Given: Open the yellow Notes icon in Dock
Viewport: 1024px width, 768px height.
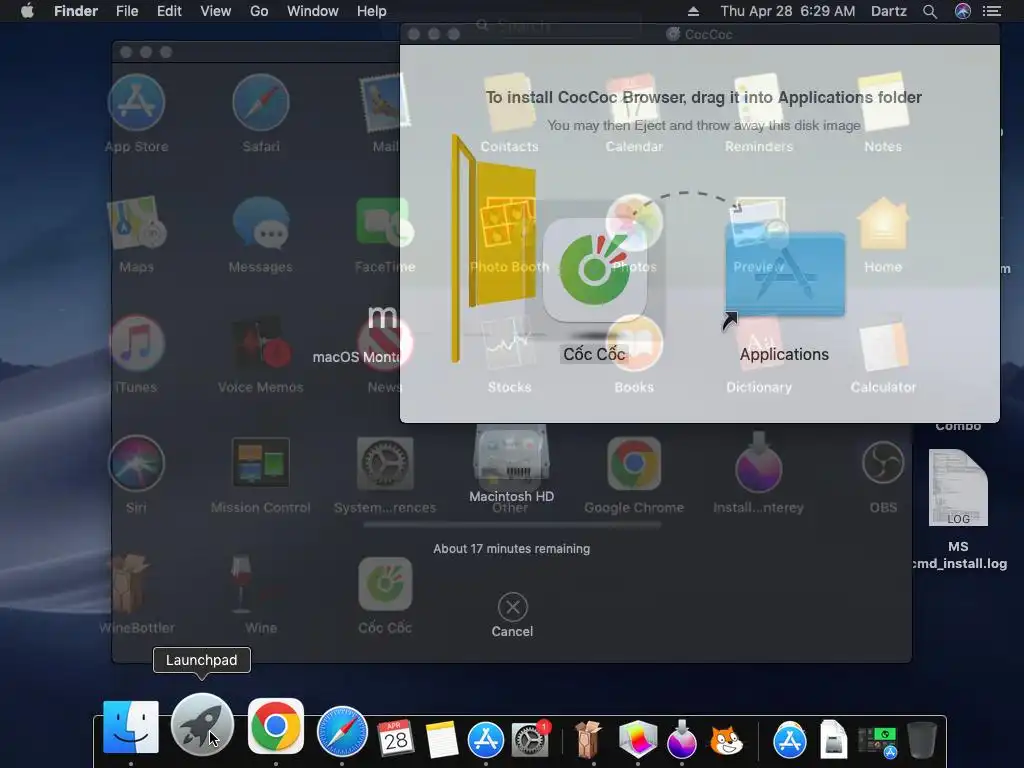Looking at the screenshot, I should [441, 739].
